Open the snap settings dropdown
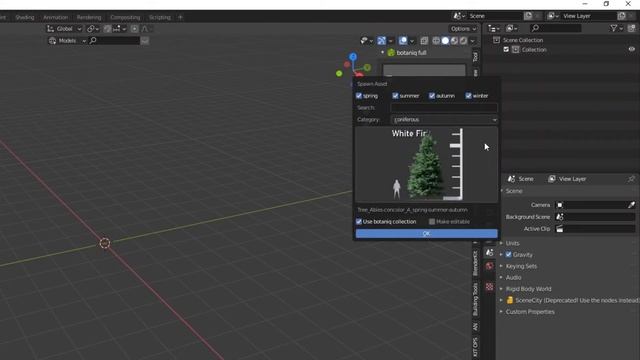Viewport: 640px width, 360px height. point(120,29)
